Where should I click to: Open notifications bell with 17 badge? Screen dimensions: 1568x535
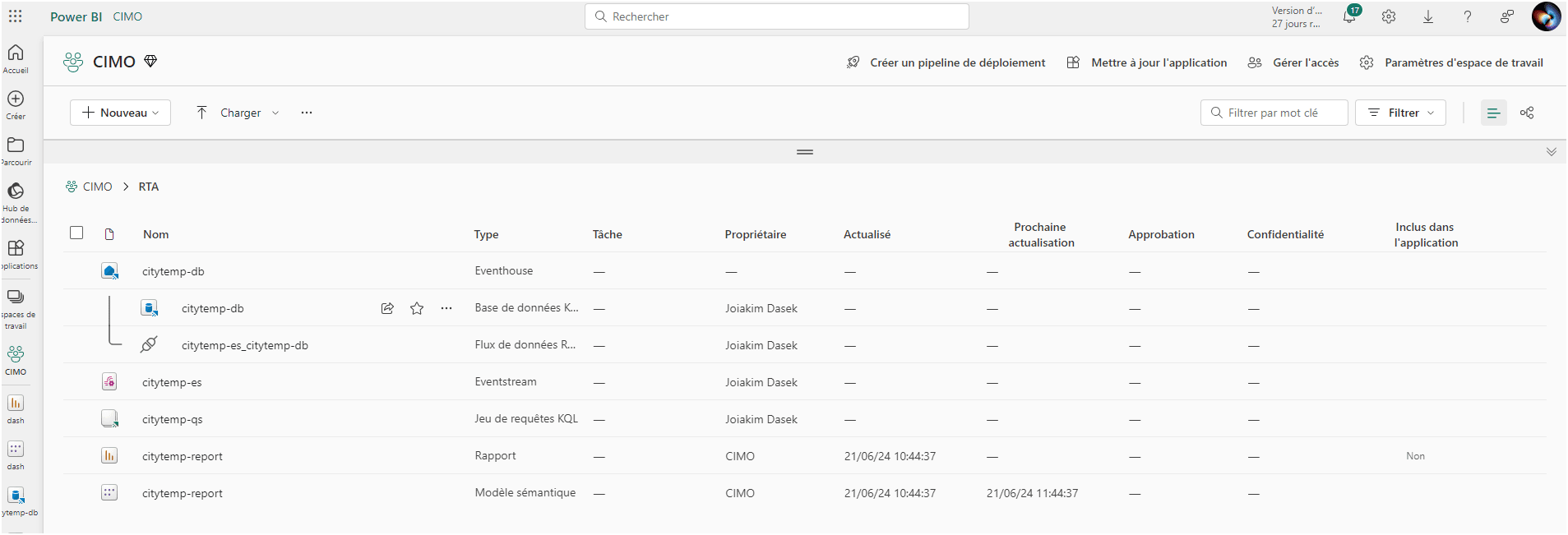1349,16
